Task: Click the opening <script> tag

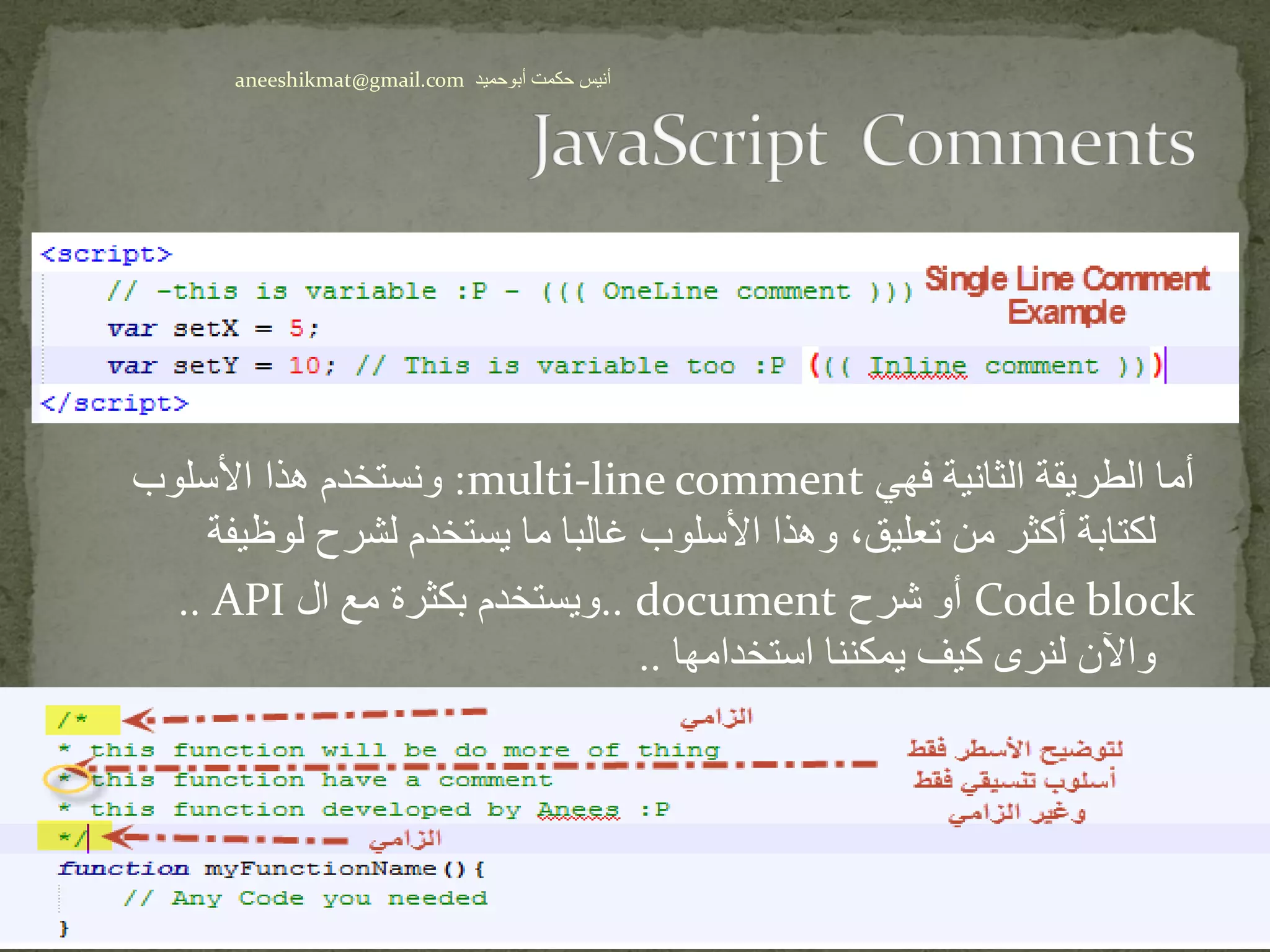Action: click(106, 253)
